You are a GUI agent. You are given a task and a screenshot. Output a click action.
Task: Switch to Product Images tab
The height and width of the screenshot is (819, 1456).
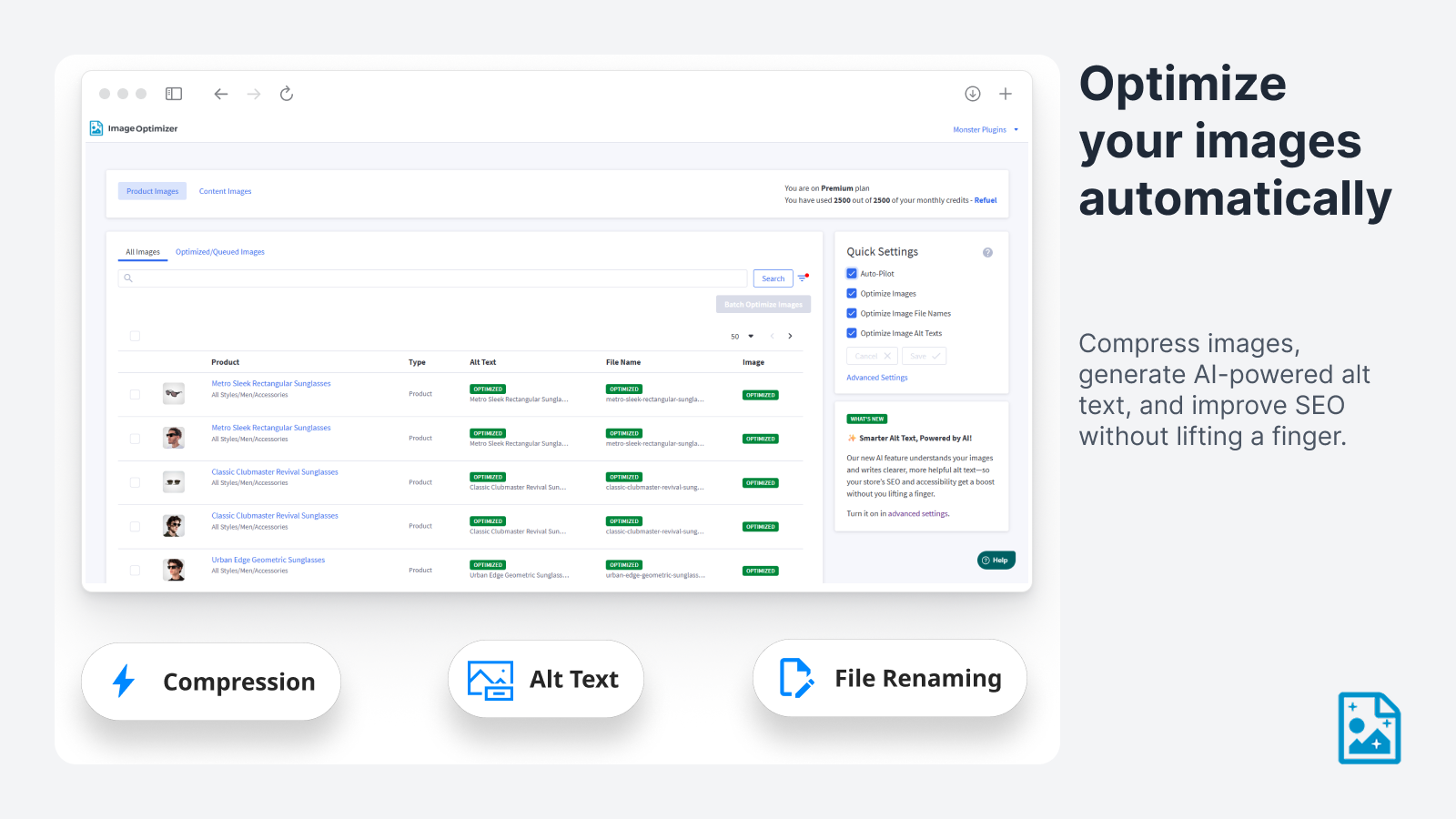152,191
